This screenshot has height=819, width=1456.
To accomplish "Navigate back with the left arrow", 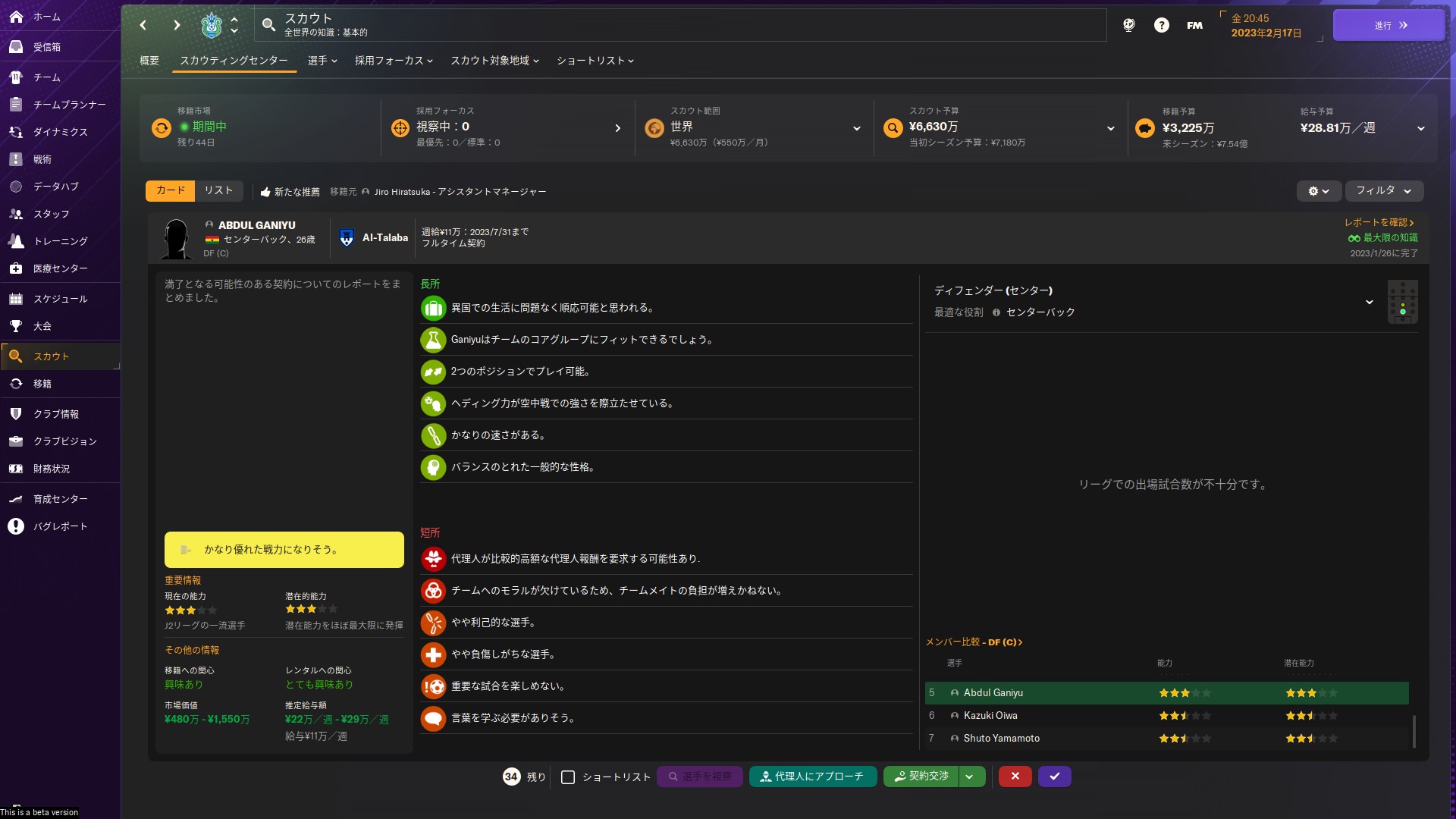I will (143, 25).
